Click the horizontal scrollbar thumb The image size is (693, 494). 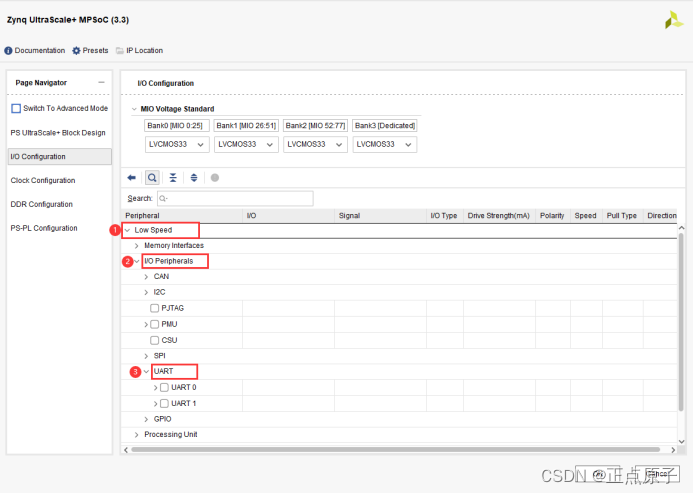pos(396,450)
